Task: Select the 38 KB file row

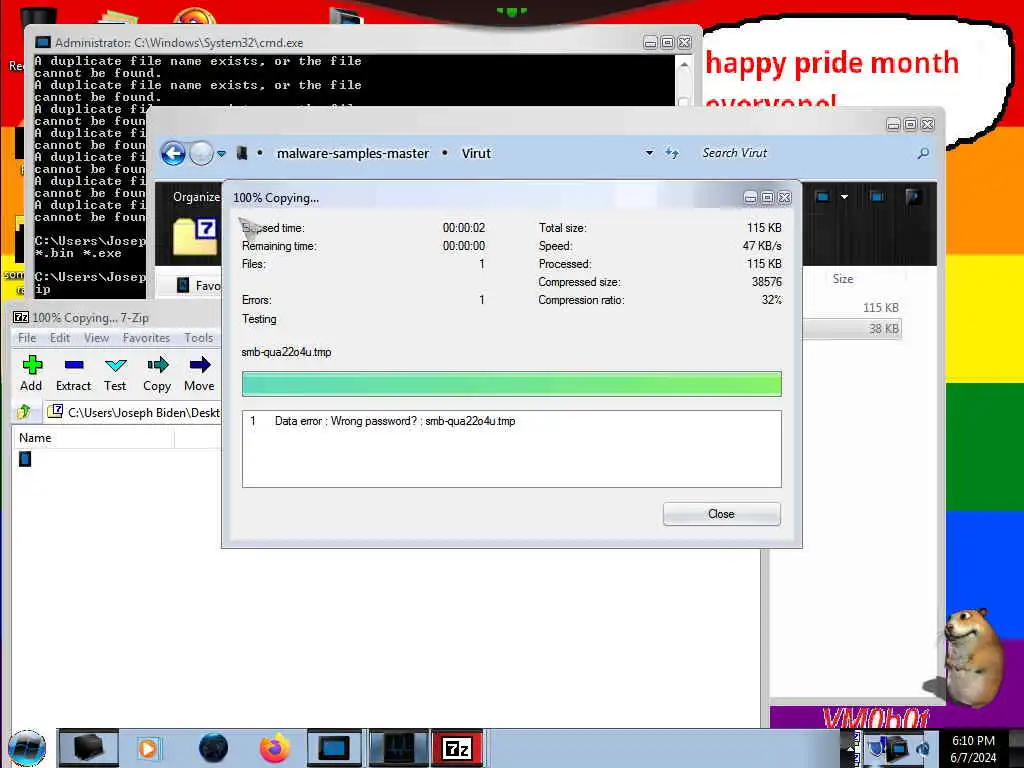Action: click(852, 328)
